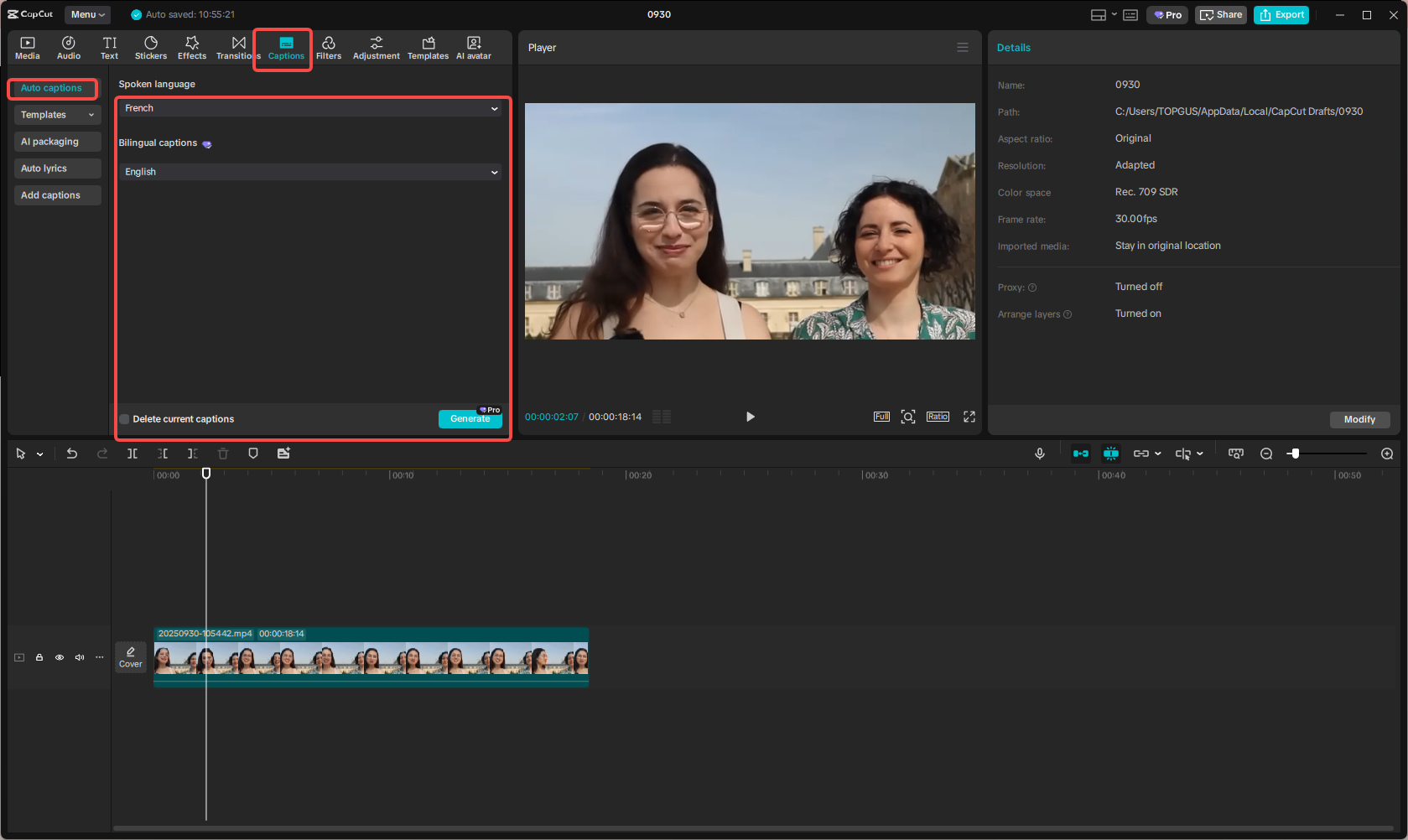Click the Generate captions button
The height and width of the screenshot is (840, 1408).
[470, 419]
